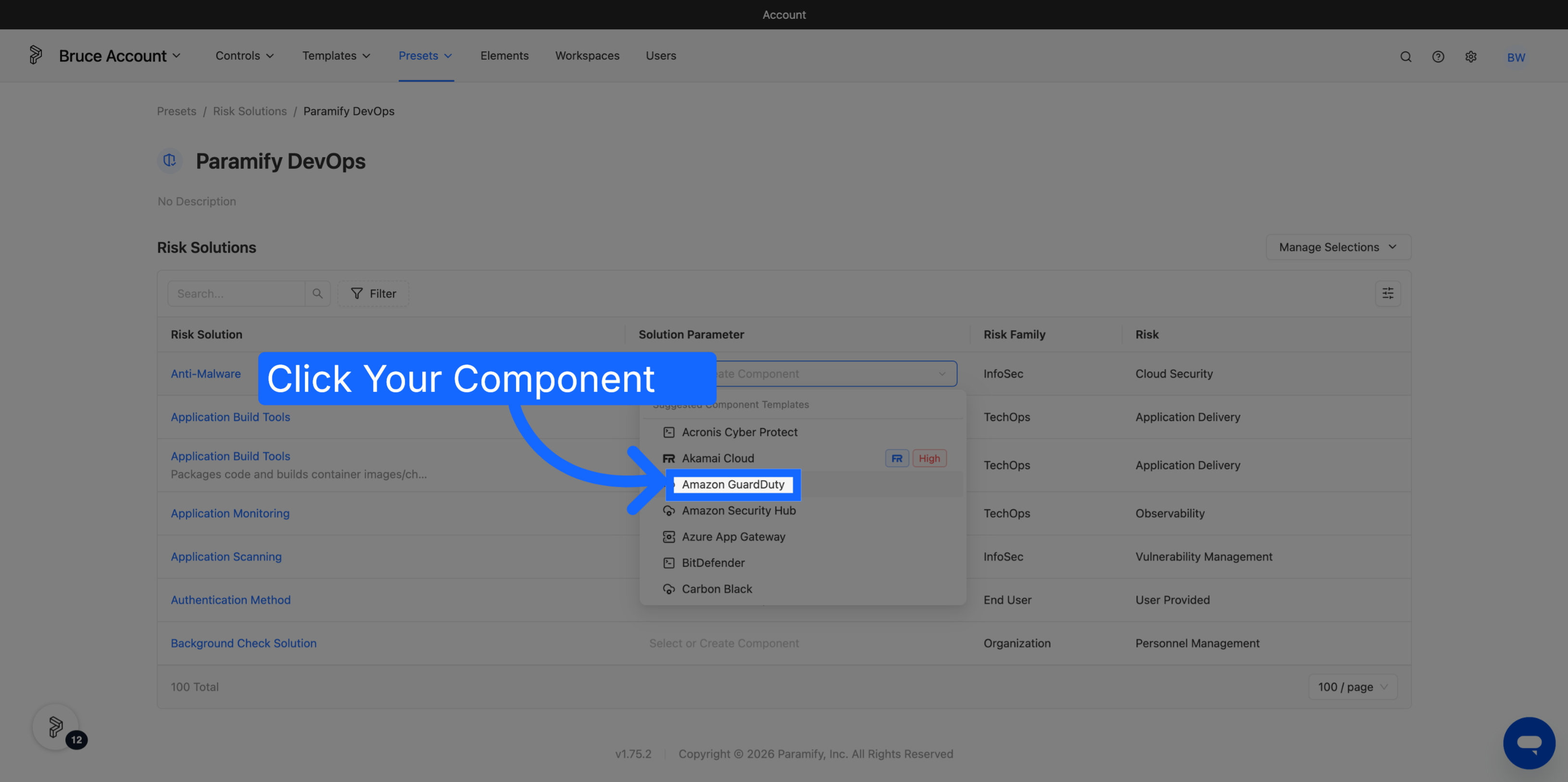Open the Paramify guide widget with badge 12
Screen dimensions: 1568x782
pyautogui.click(x=56, y=727)
